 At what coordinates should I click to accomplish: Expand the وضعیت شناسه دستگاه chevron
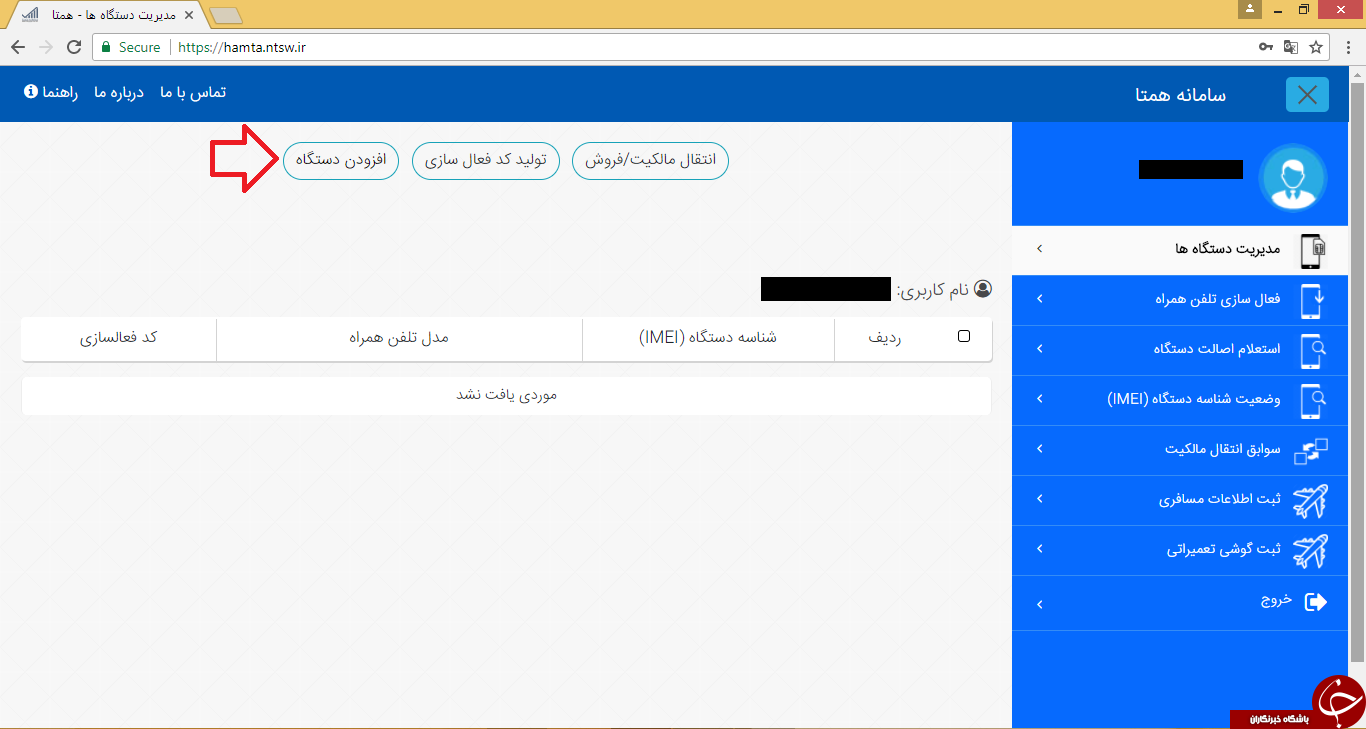coord(1039,398)
